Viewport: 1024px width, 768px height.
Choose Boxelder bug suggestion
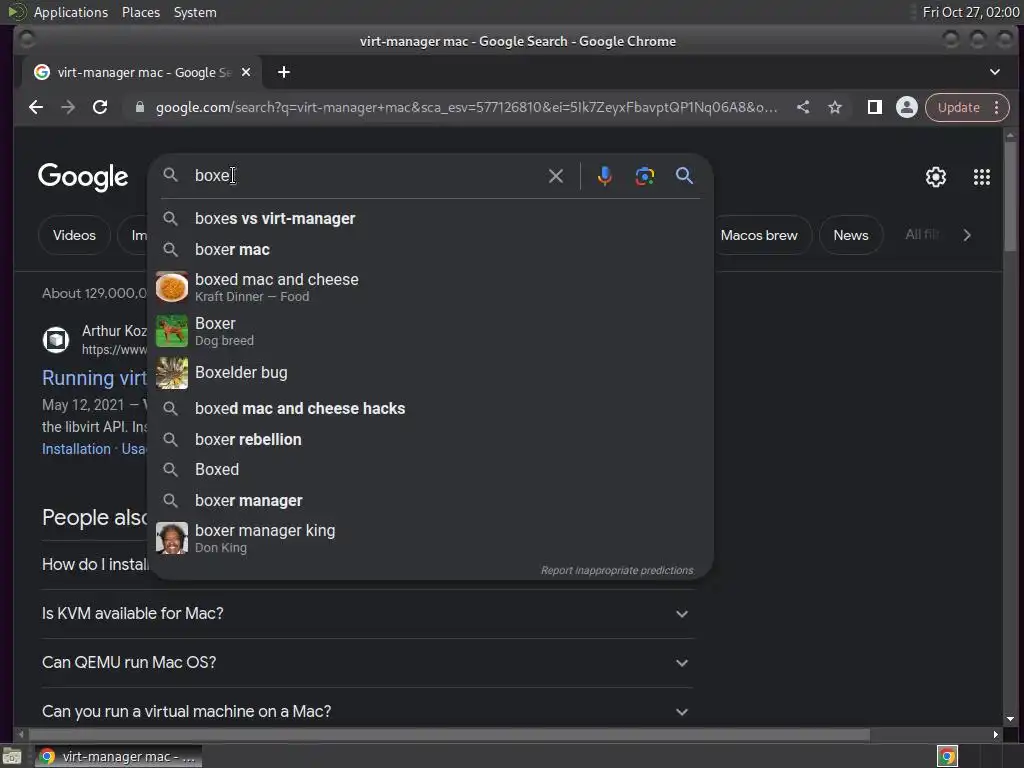coord(431,373)
